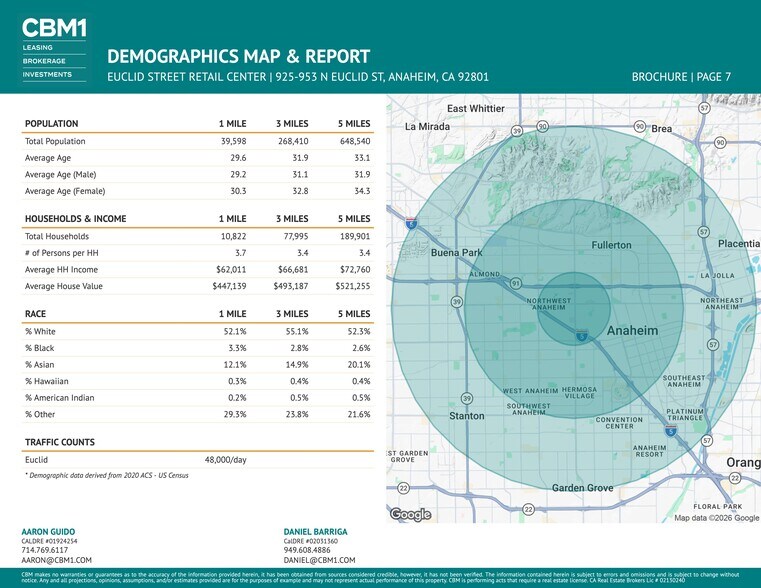Click the Map data ©2026 Google attribution

[716, 517]
